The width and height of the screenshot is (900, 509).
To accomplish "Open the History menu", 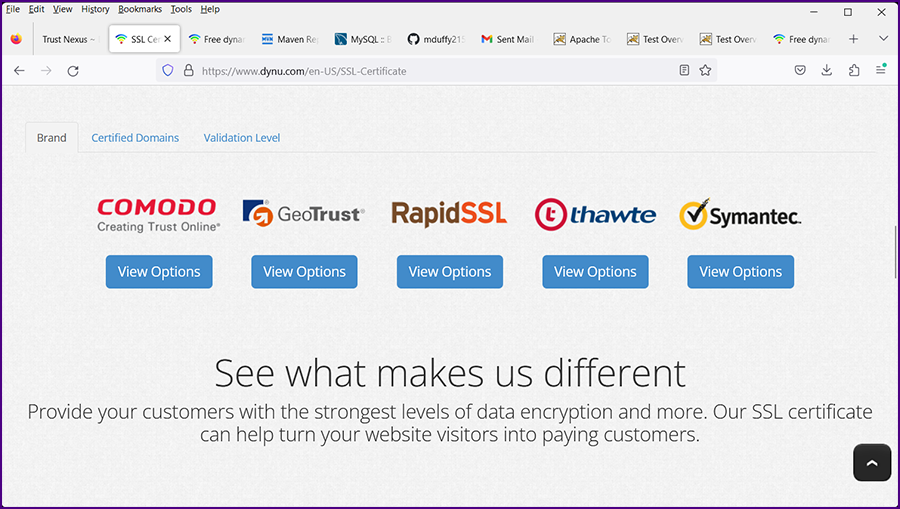I will 95,9.
